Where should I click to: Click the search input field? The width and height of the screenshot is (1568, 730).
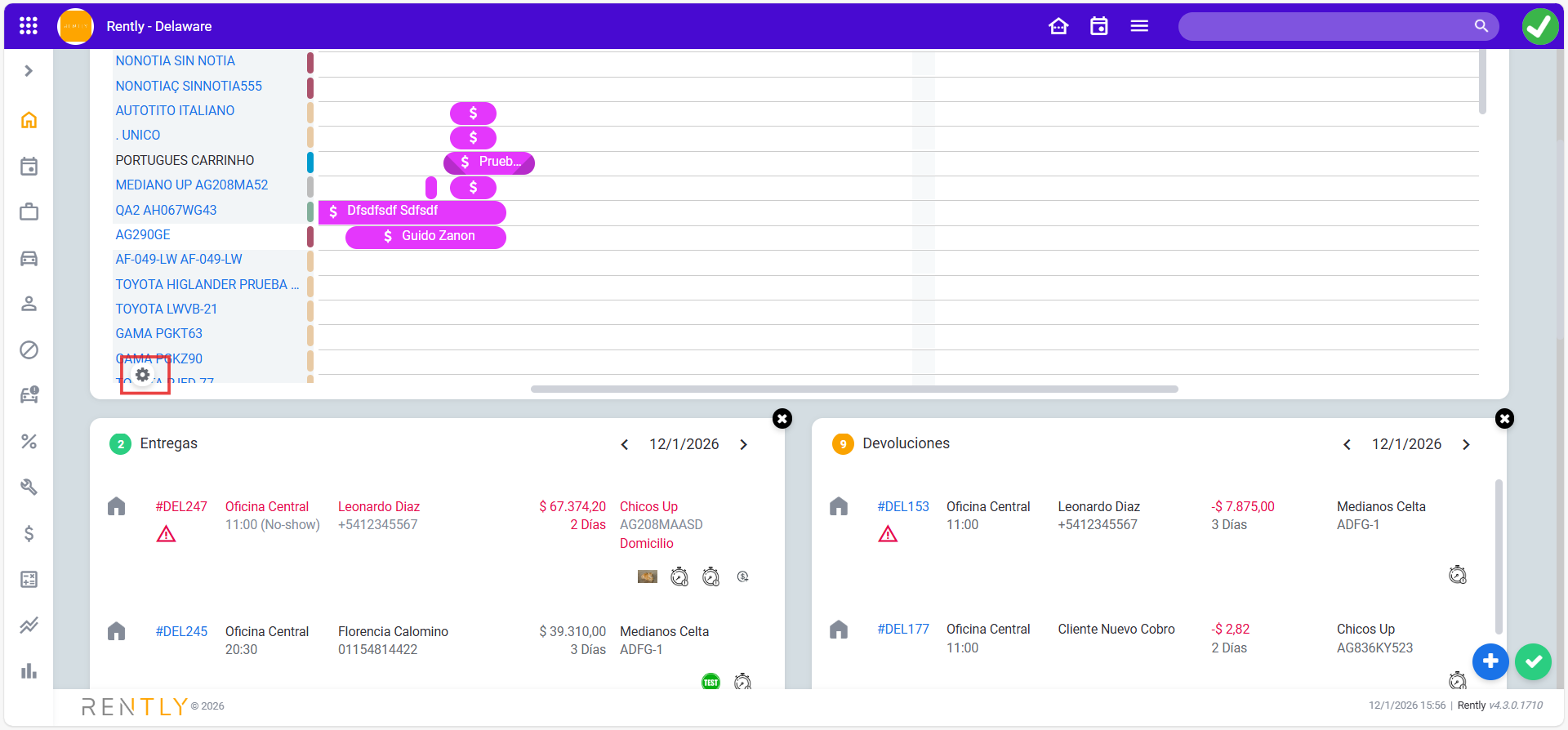(x=1323, y=26)
